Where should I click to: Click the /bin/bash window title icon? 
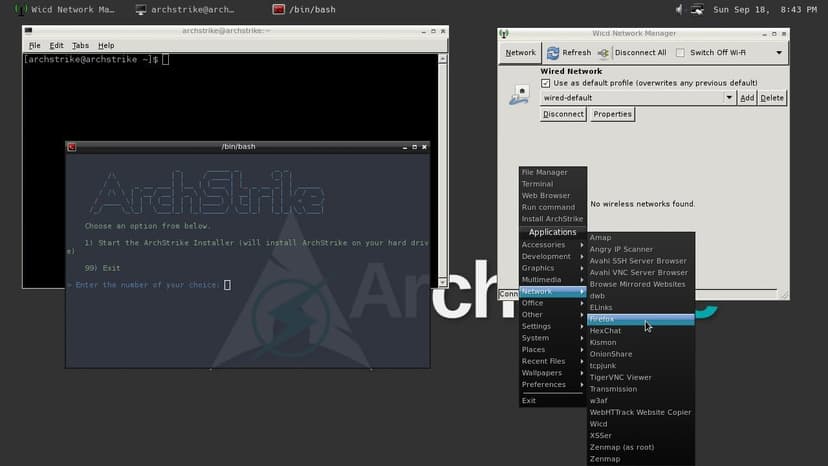pyautogui.click(x=72, y=147)
